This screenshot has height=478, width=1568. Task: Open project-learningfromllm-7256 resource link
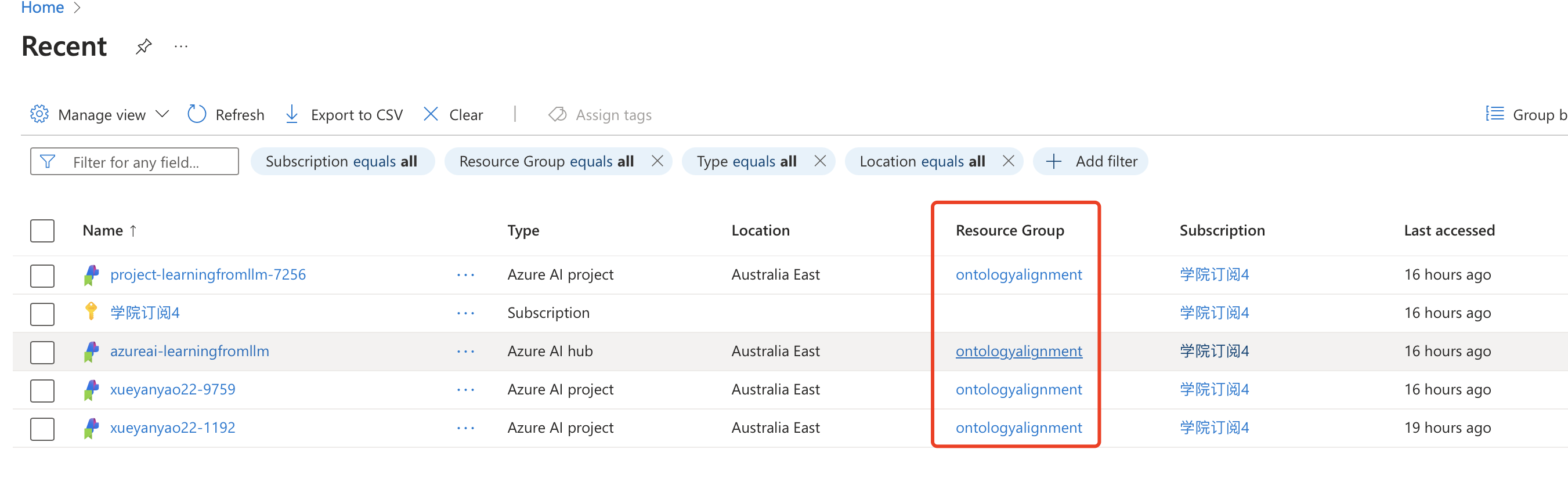pyautogui.click(x=208, y=275)
